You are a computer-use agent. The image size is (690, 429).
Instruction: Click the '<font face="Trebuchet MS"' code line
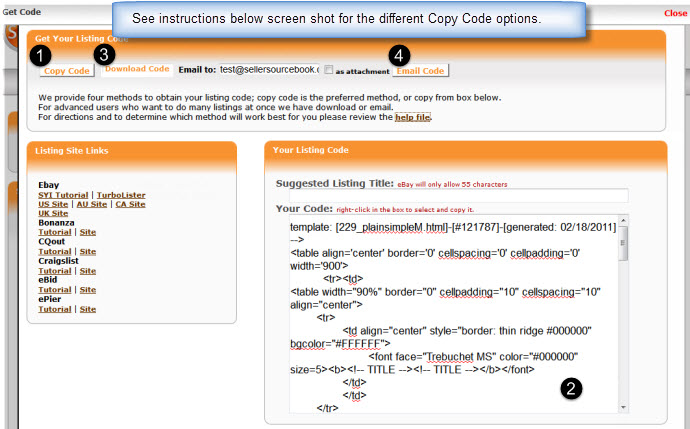(x=473, y=357)
